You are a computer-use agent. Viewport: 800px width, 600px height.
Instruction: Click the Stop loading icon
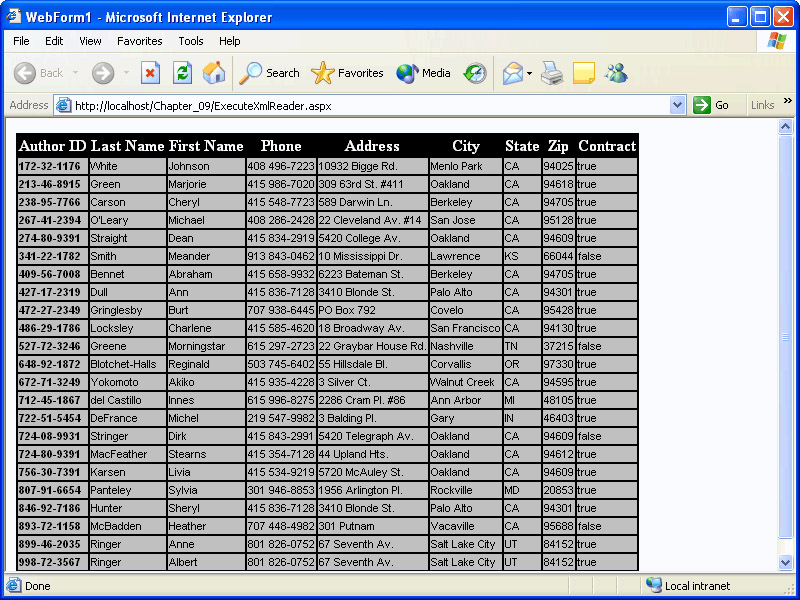[x=150, y=73]
